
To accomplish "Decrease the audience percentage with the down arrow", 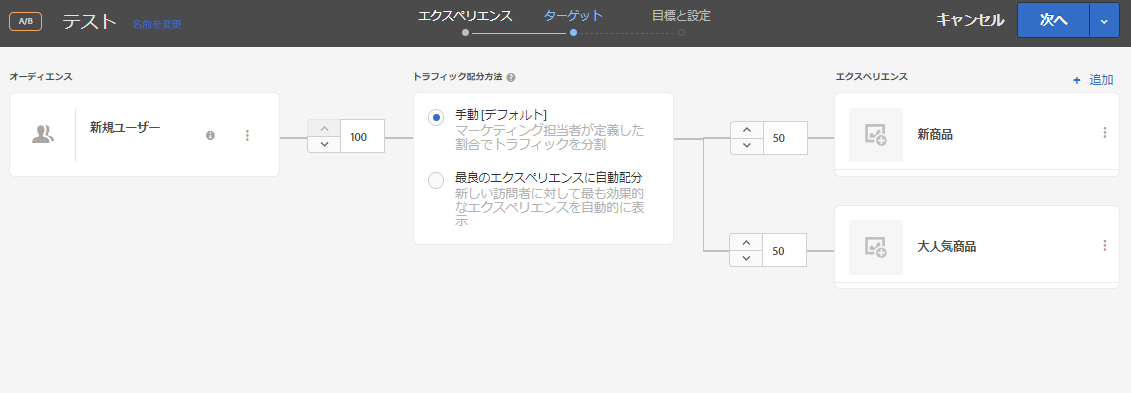I will coord(324,144).
